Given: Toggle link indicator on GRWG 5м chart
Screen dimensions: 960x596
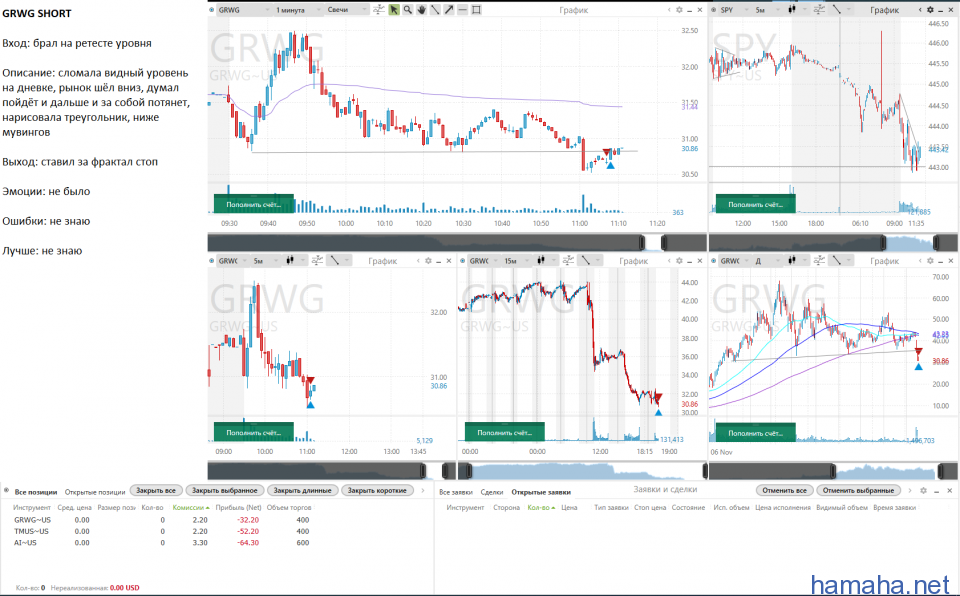Looking at the screenshot, I should (x=212, y=261).
